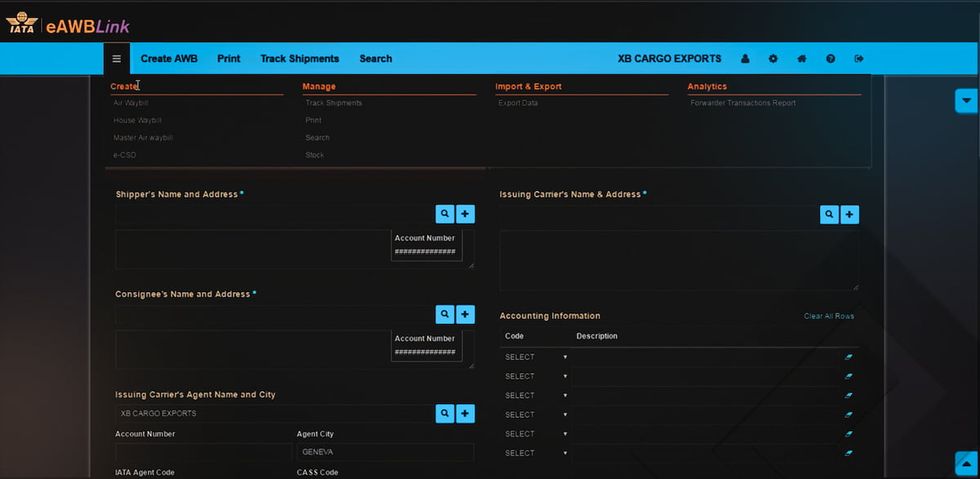Open settings gear icon in top bar

click(x=773, y=59)
